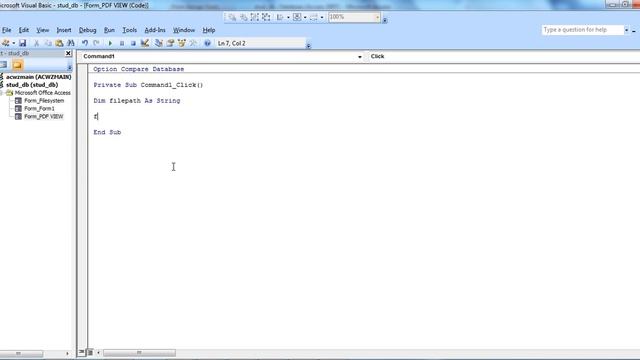Open the help question history dropdown

[x=626, y=30]
